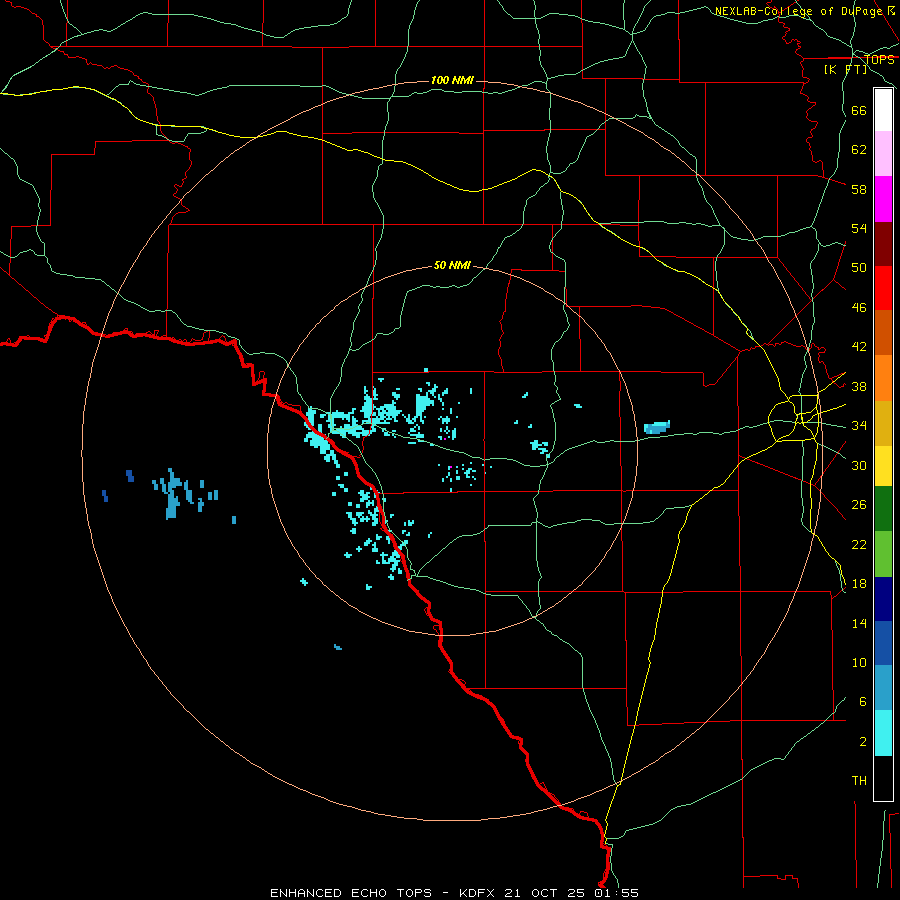The width and height of the screenshot is (900, 900).
Task: Click the white swatch in the TOPS scale
Action: coord(883,110)
